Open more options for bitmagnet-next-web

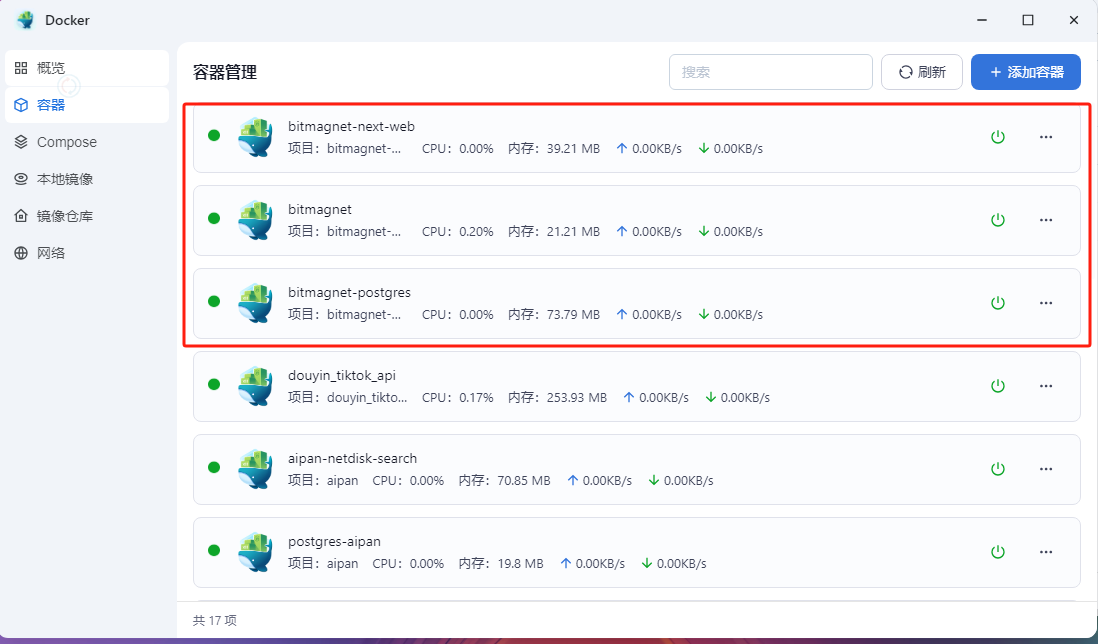(1046, 137)
